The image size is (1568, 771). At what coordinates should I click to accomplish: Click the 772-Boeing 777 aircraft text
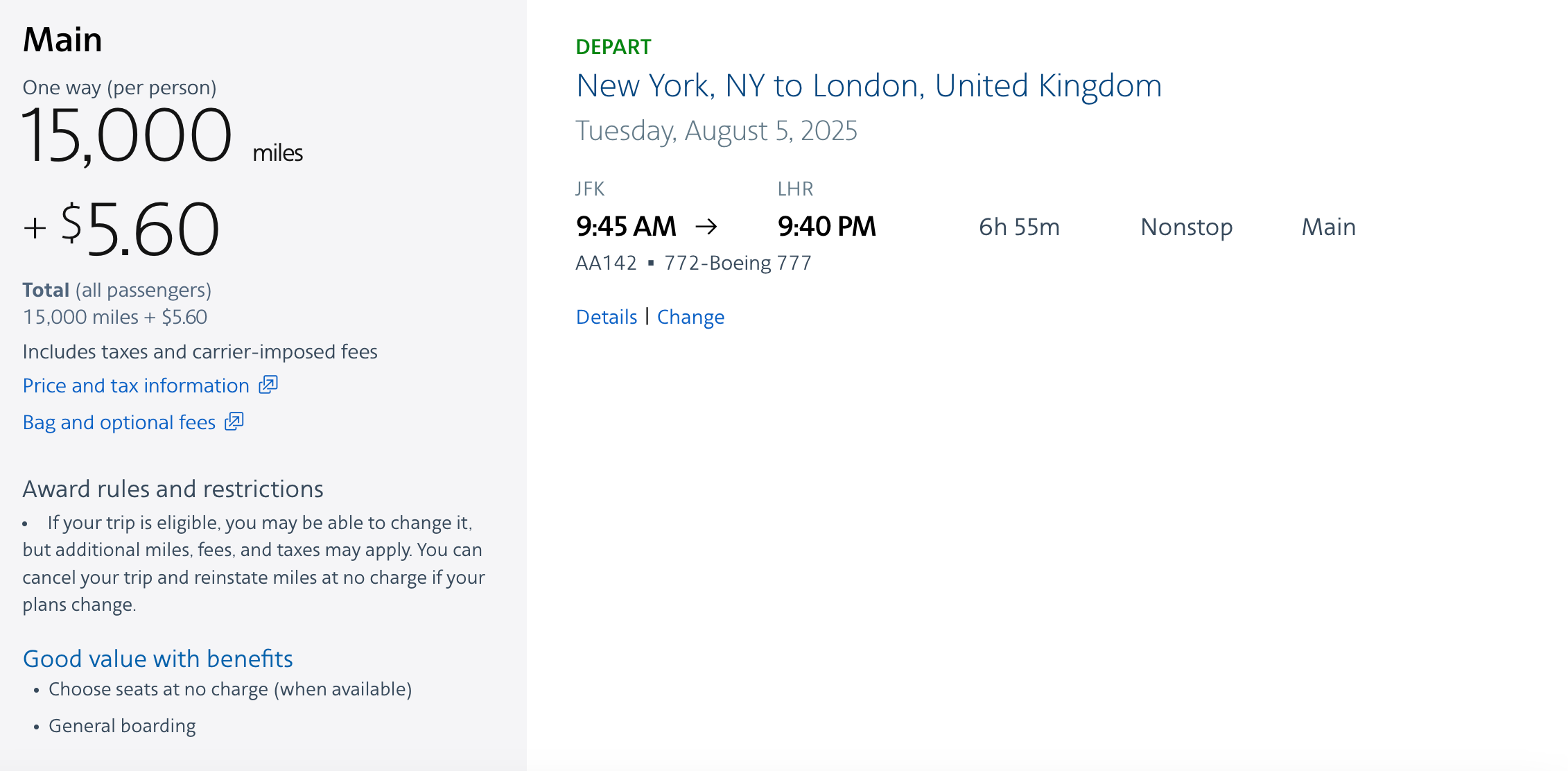pyautogui.click(x=738, y=263)
